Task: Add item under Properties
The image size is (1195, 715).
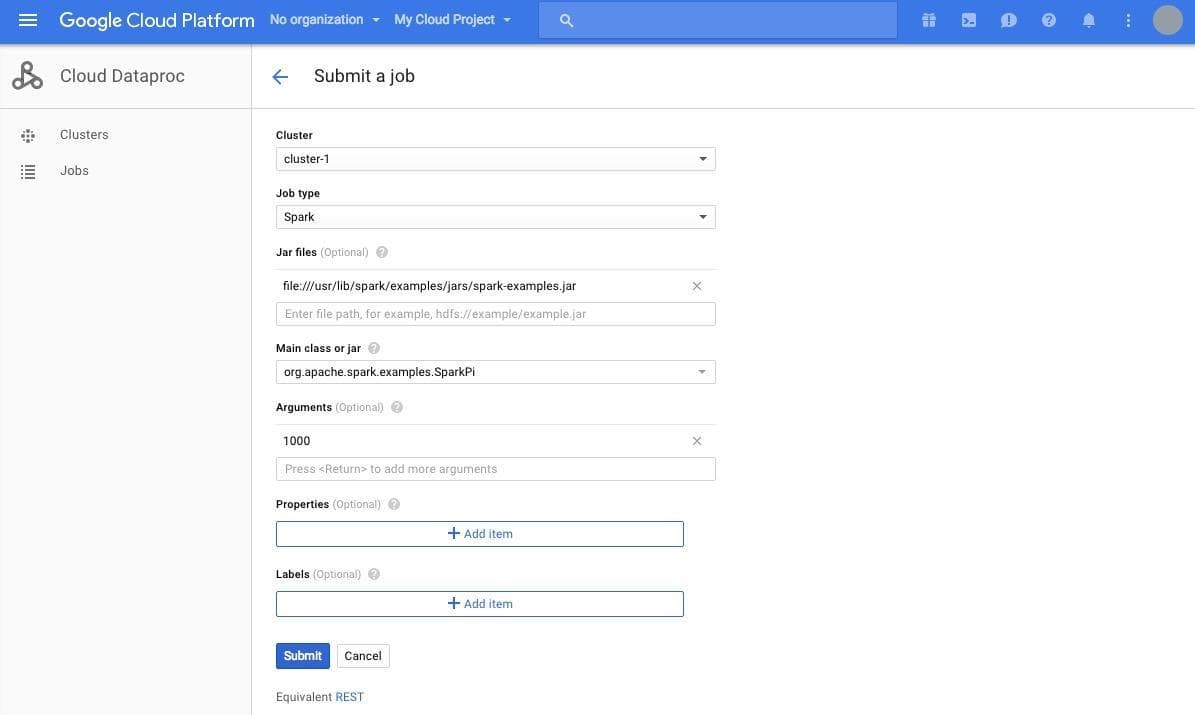Action: click(x=479, y=534)
